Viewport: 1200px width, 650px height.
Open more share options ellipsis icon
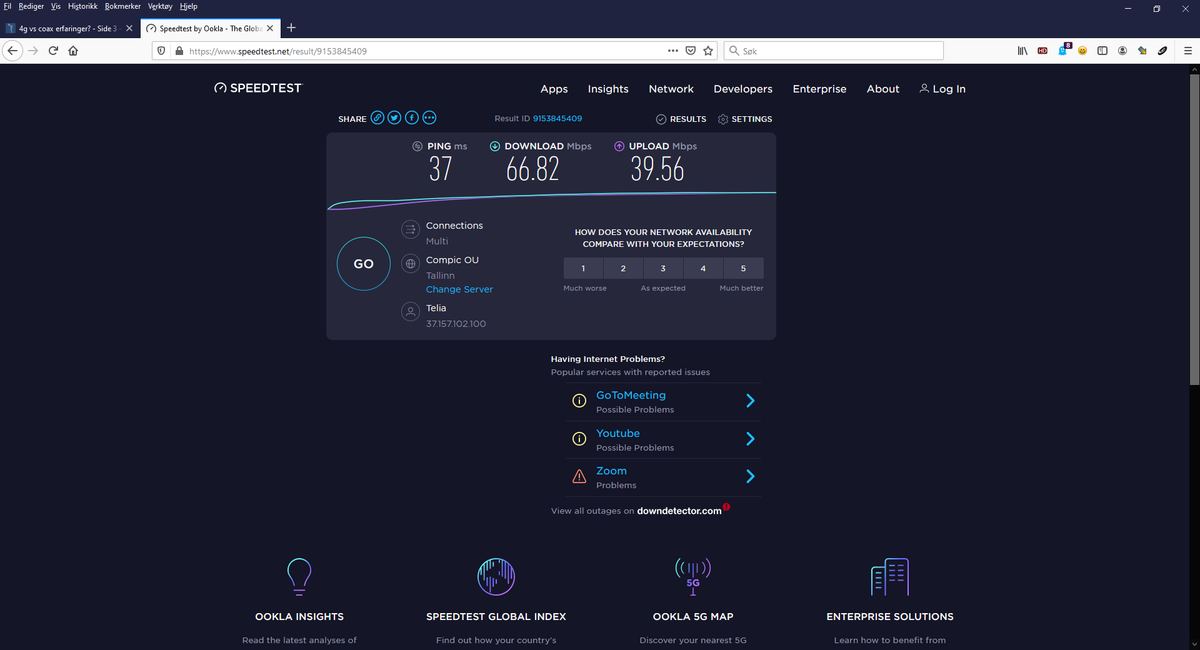pyautogui.click(x=430, y=118)
